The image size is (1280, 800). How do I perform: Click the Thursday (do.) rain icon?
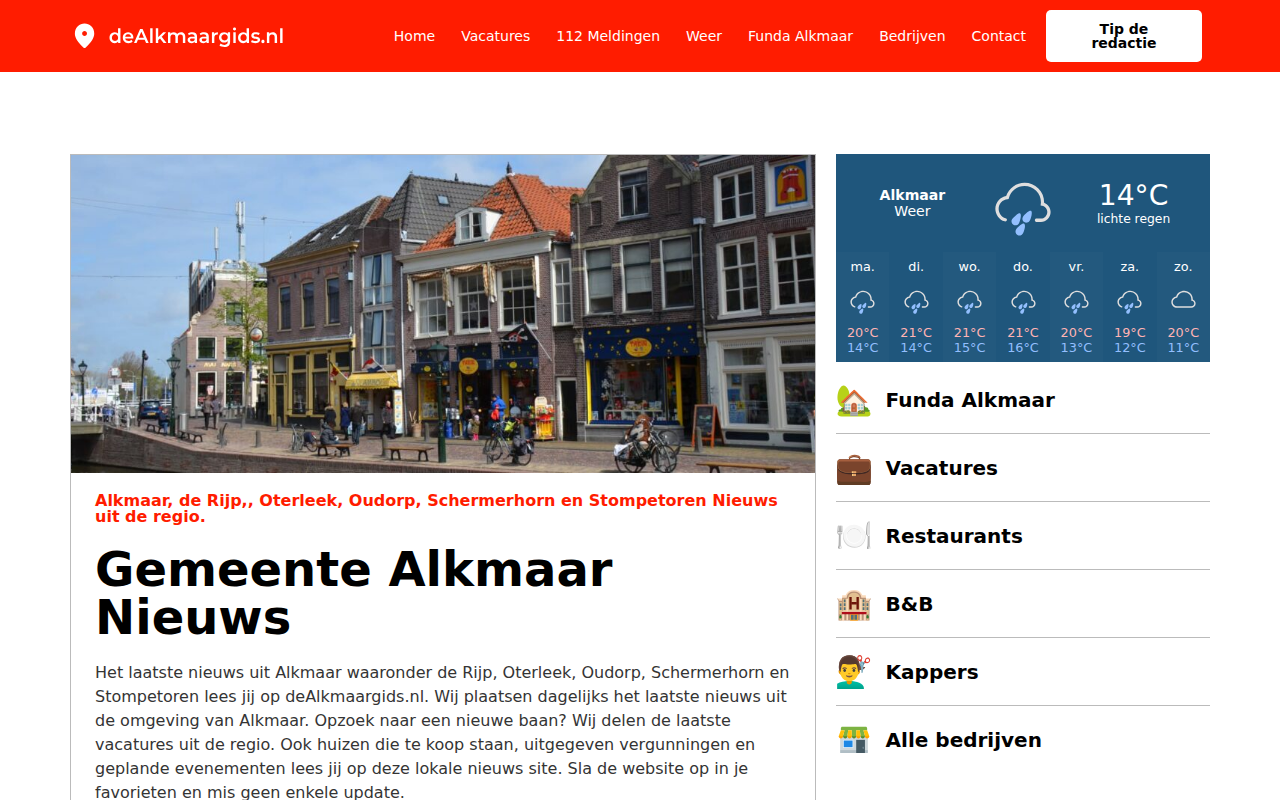click(x=1023, y=300)
